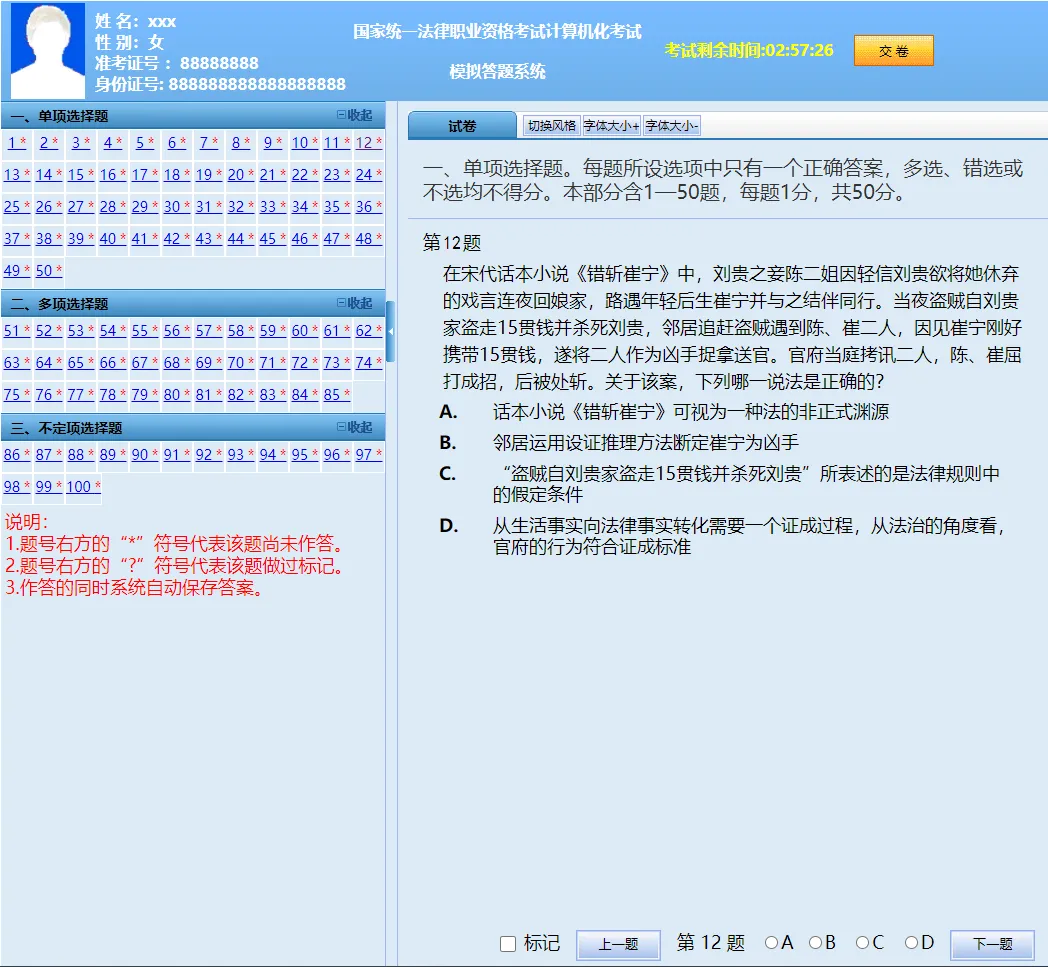Image resolution: width=1048 pixels, height=967 pixels.
Task: Choose answer option C radio button
Action: (862, 943)
